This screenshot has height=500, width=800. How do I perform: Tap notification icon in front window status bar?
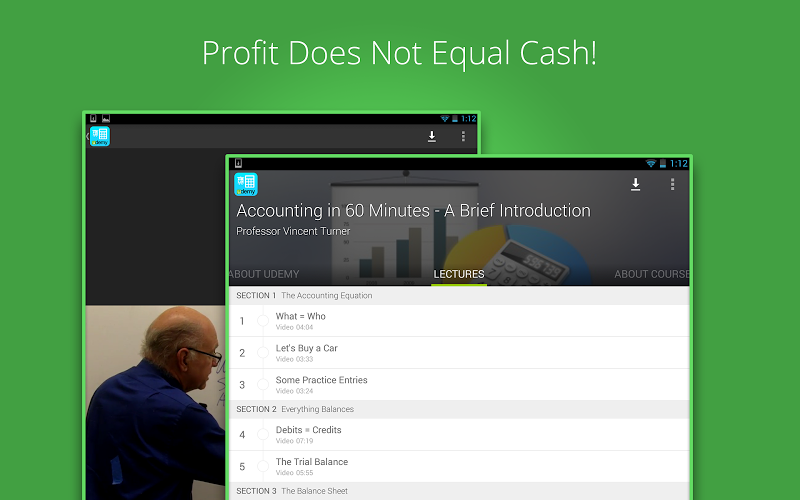click(238, 163)
